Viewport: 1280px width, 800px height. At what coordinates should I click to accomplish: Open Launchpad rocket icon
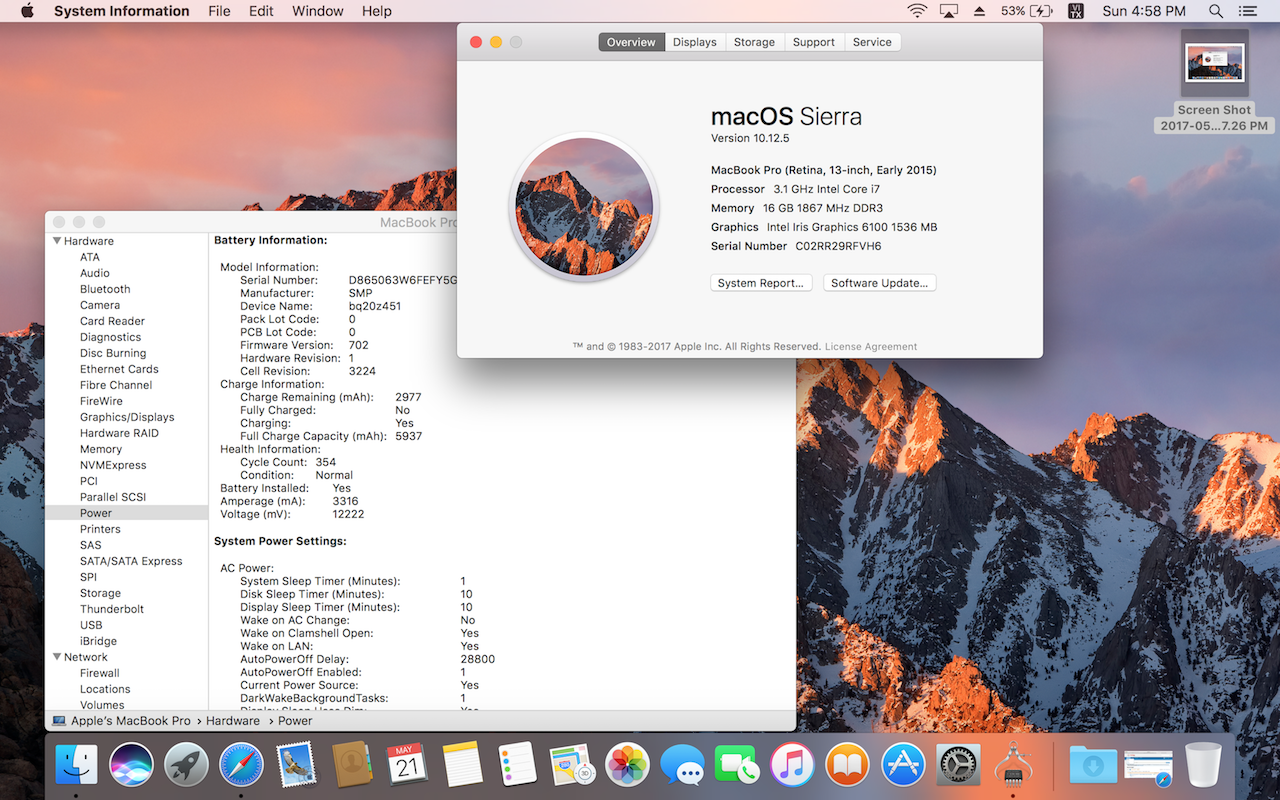point(186,765)
